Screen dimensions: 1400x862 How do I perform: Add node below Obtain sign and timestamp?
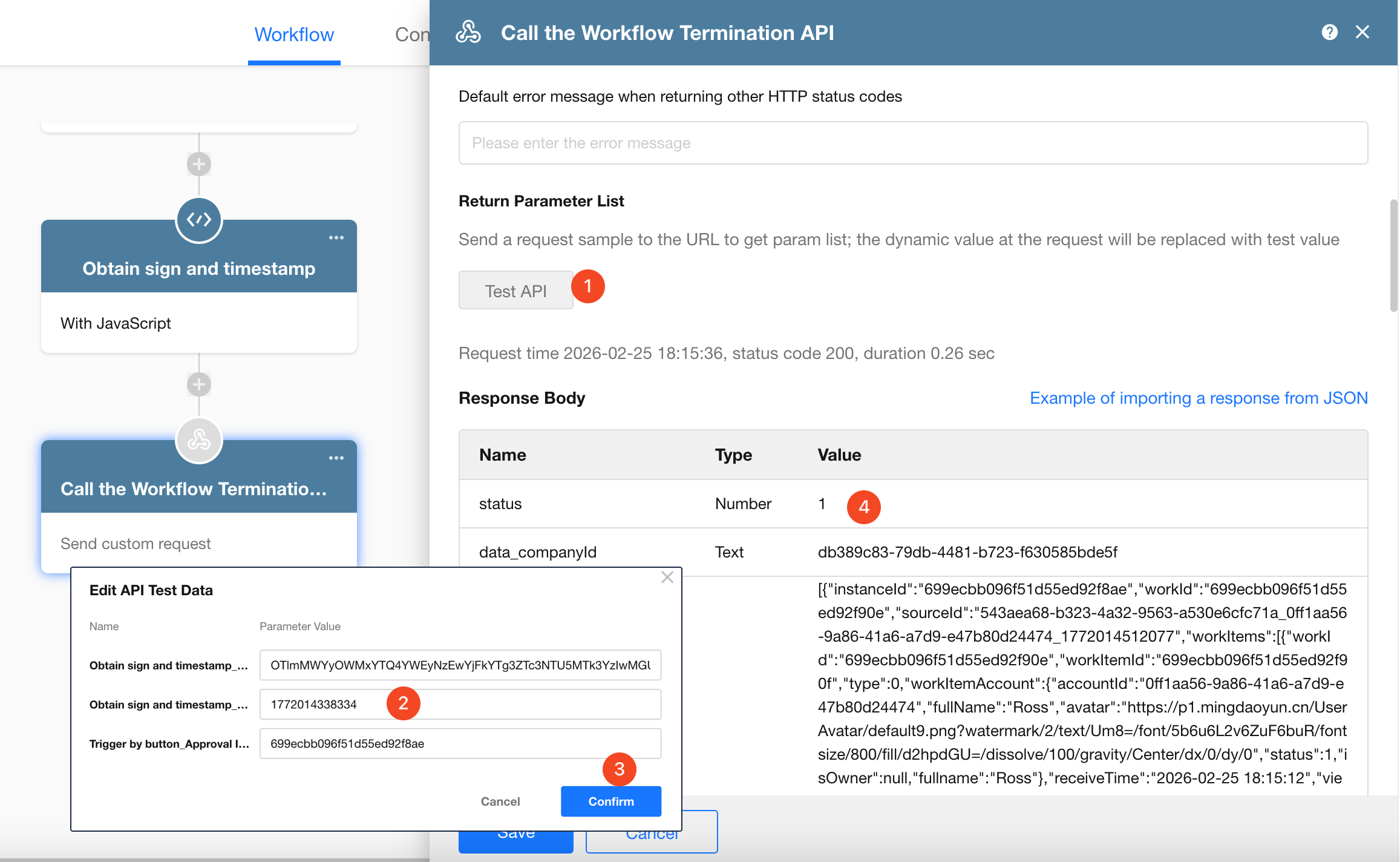199,384
